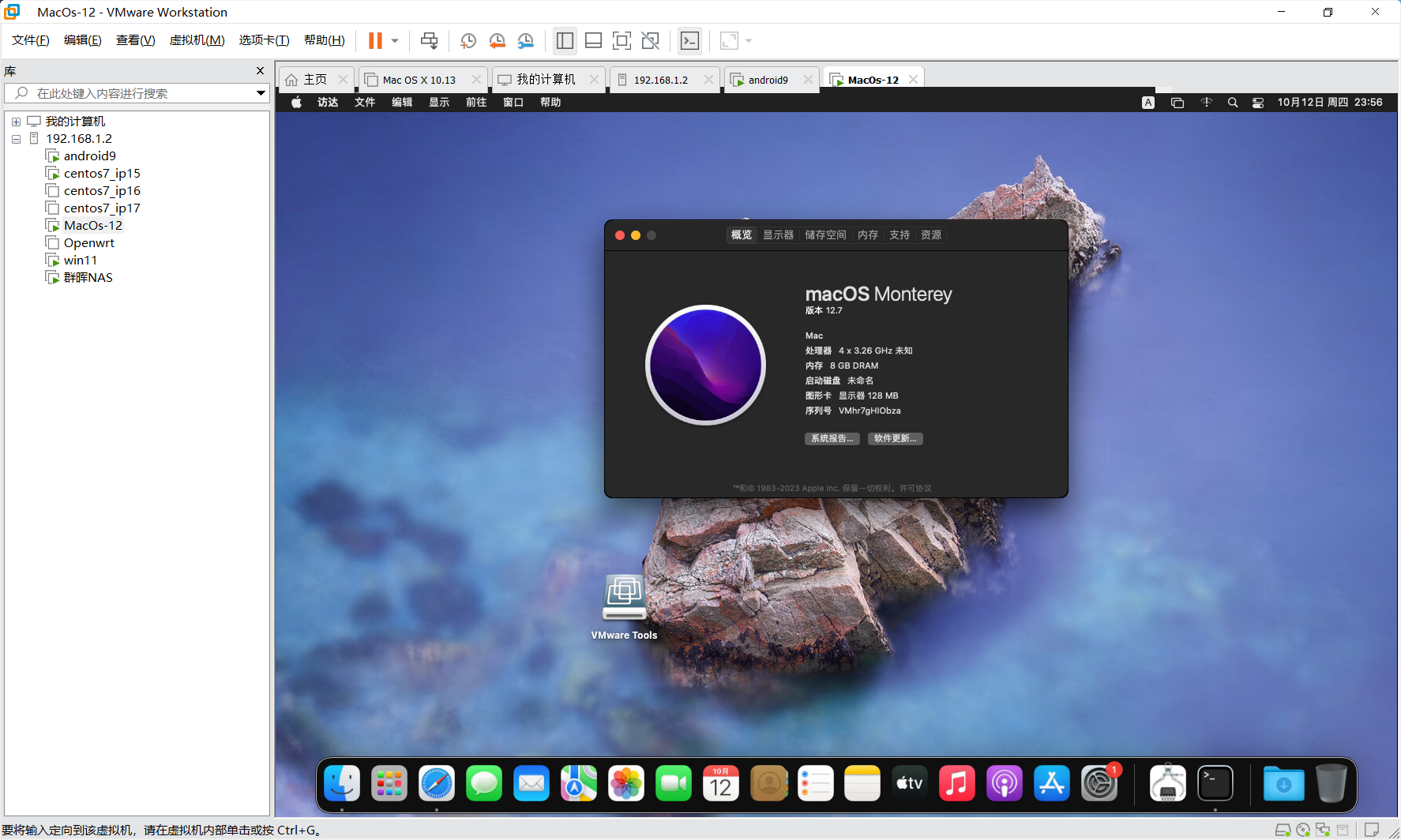The height and width of the screenshot is (840, 1401).
Task: Open the 前往 menu in macOS
Action: 476,103
